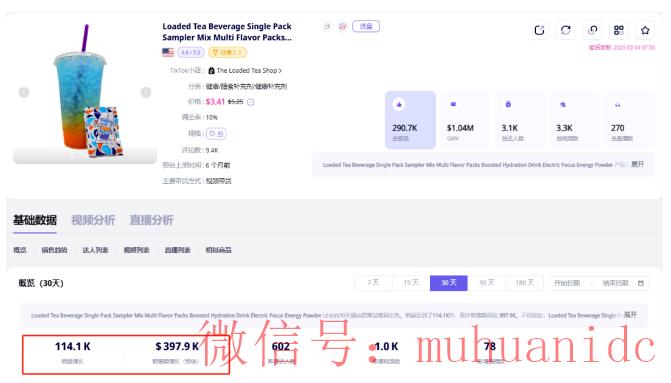Select the 270 livestreams card

629,120
